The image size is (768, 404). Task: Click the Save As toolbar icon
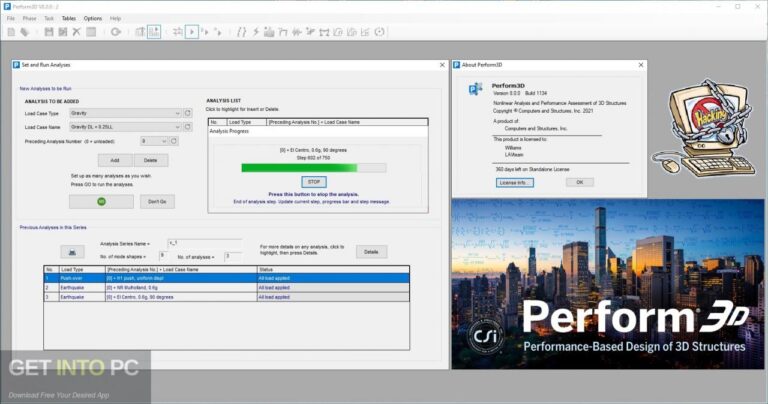point(63,32)
